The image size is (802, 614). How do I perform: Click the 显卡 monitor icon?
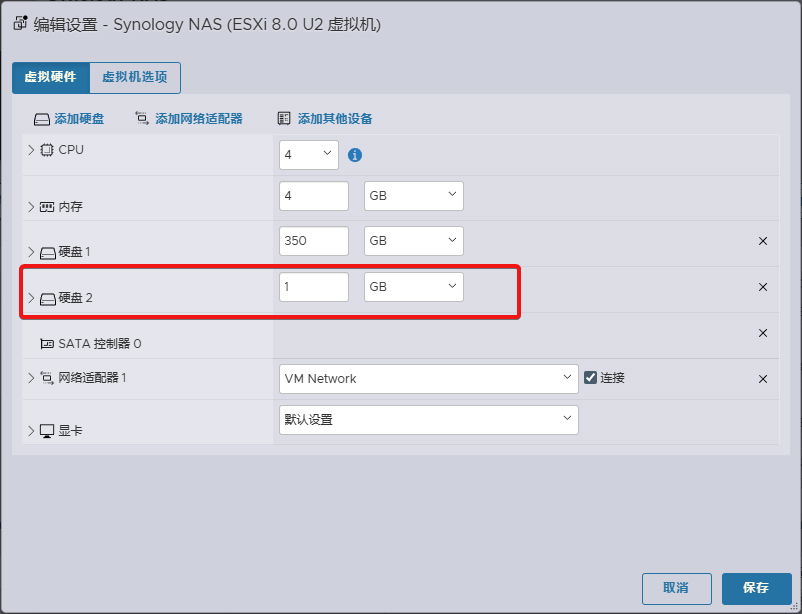(47, 431)
